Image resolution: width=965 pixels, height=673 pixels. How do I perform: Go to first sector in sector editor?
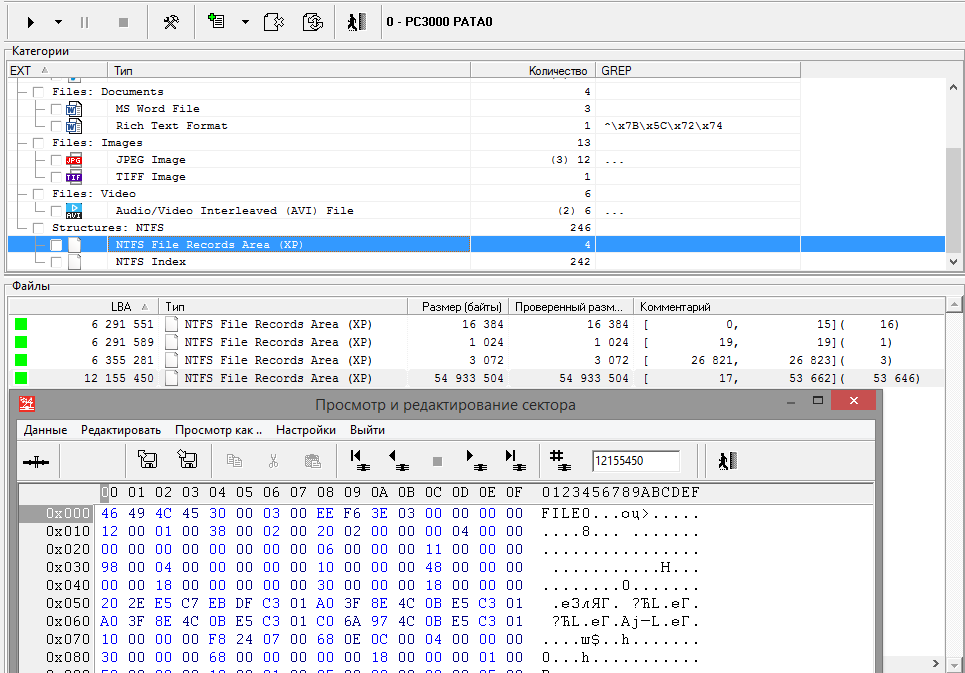click(360, 460)
